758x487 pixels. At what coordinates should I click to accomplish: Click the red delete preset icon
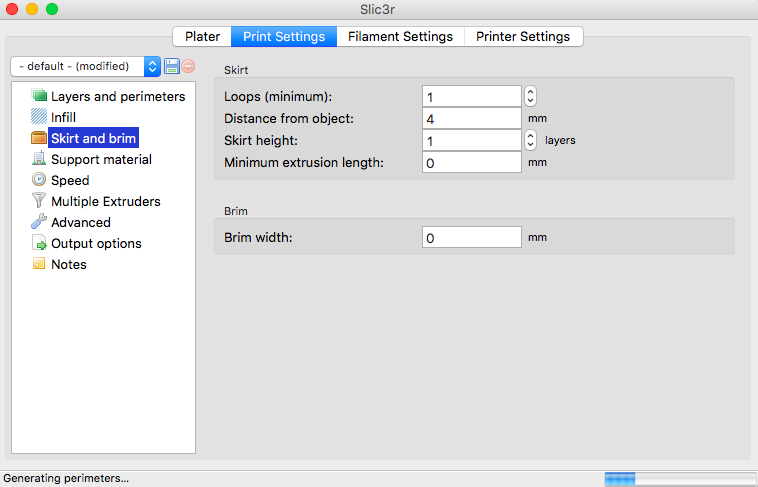188,66
